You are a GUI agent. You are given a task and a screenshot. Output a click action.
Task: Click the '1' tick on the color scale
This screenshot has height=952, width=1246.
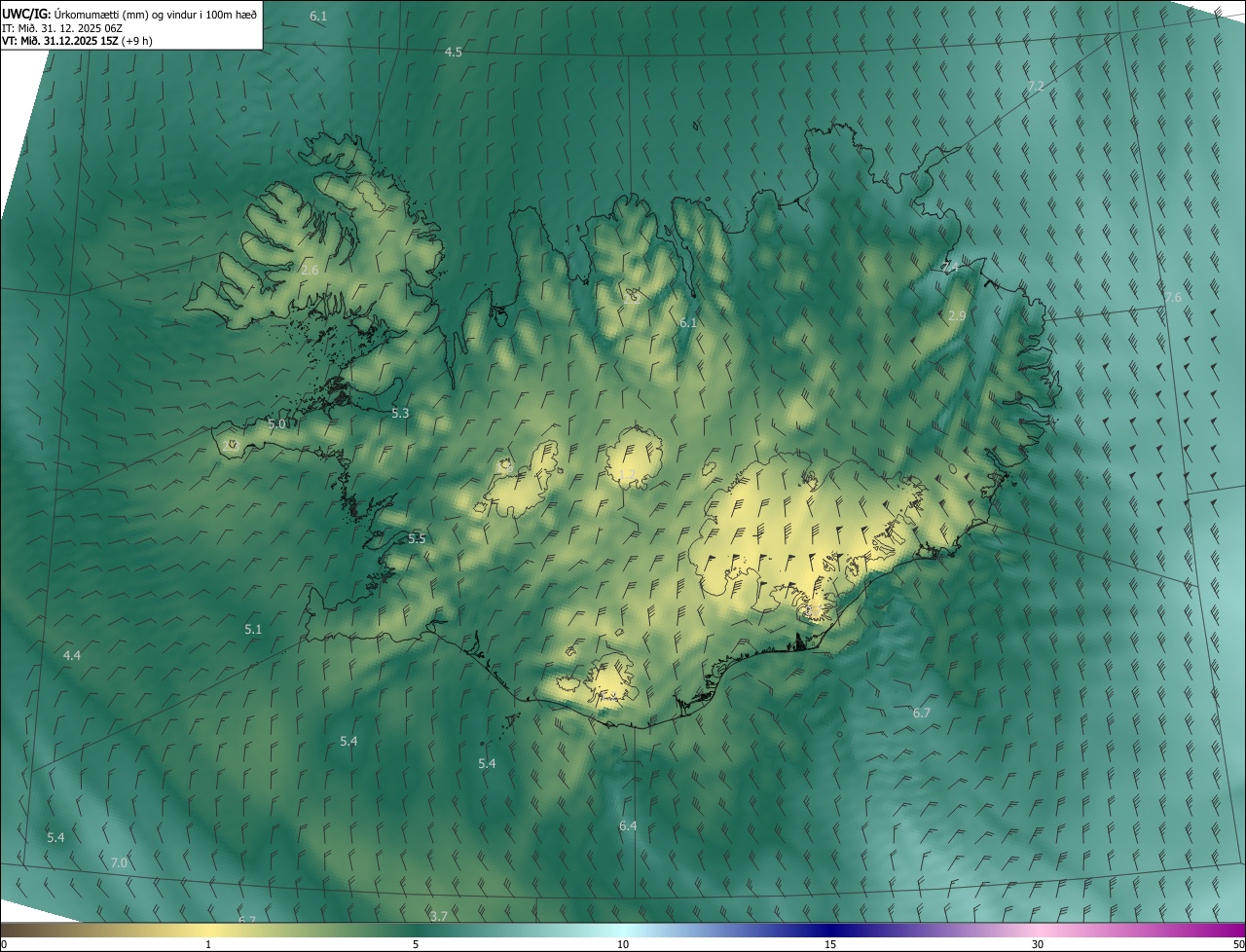pos(208,945)
